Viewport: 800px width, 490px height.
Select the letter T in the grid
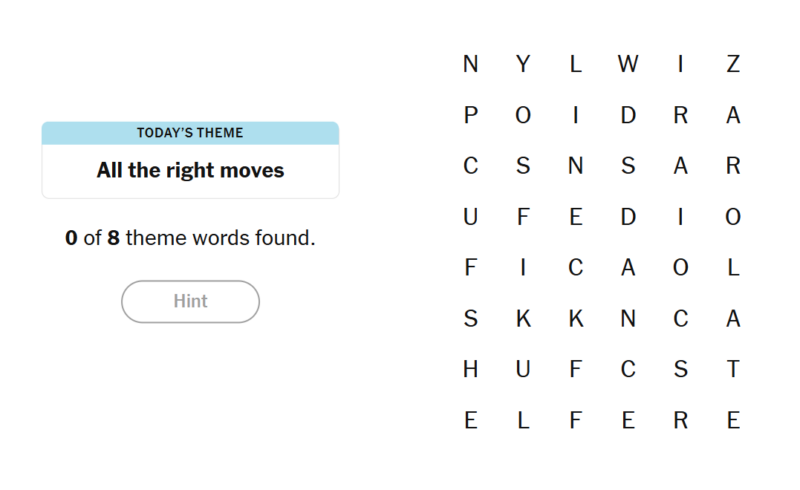(733, 369)
